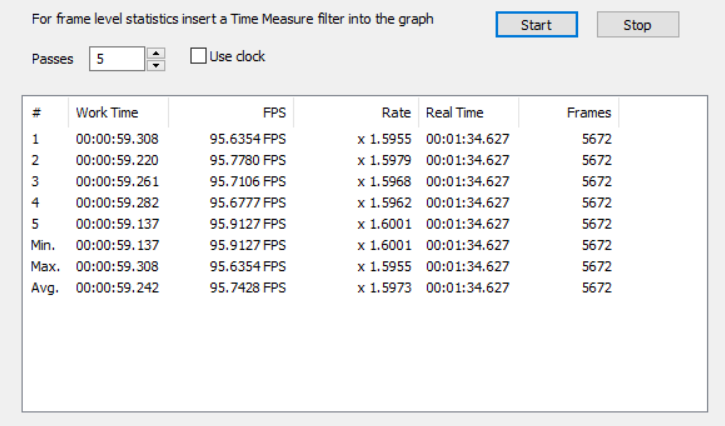Click the Start button
This screenshot has width=725, height=426.
click(x=536, y=25)
